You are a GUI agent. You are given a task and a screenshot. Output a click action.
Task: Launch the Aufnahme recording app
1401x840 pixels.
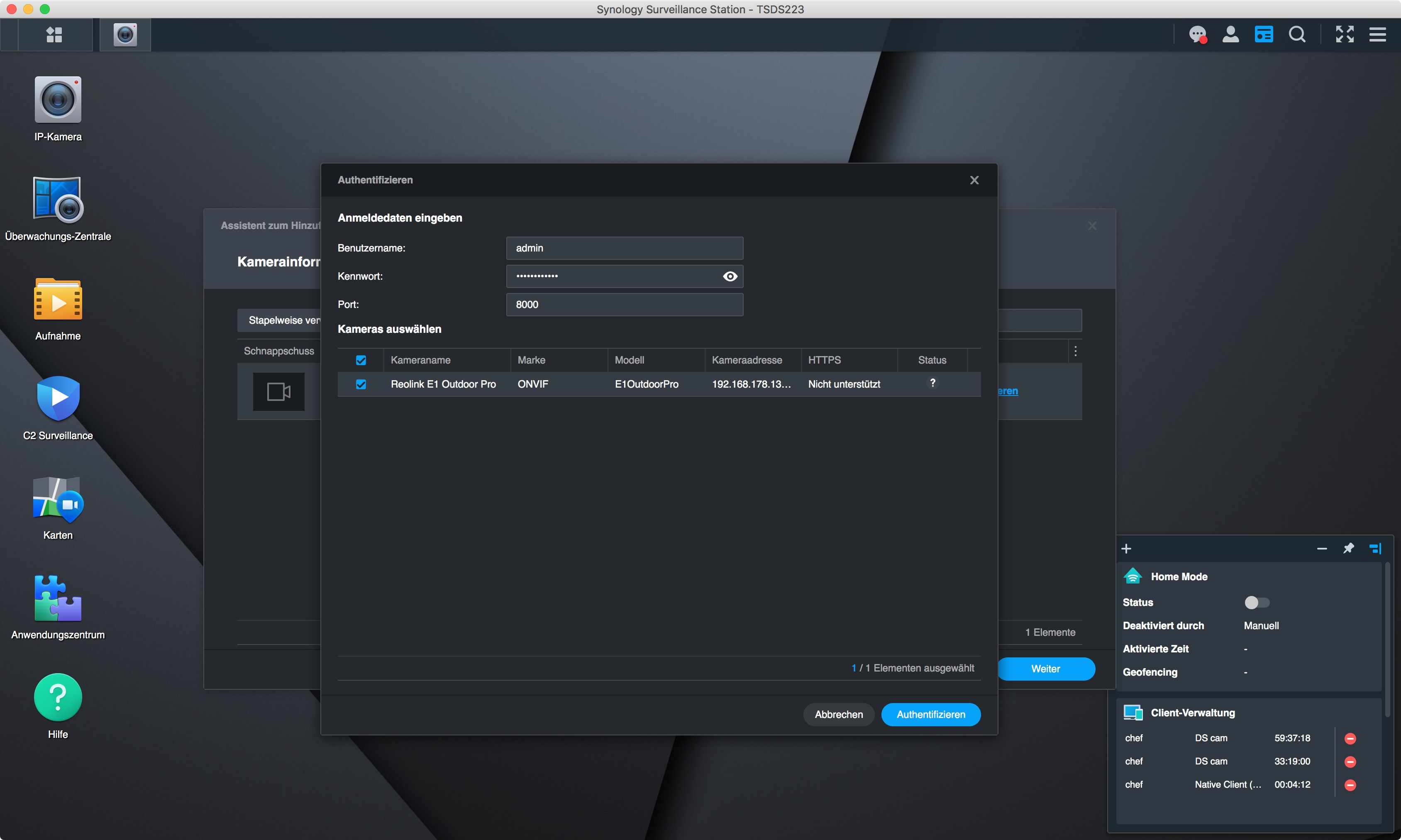(x=58, y=299)
